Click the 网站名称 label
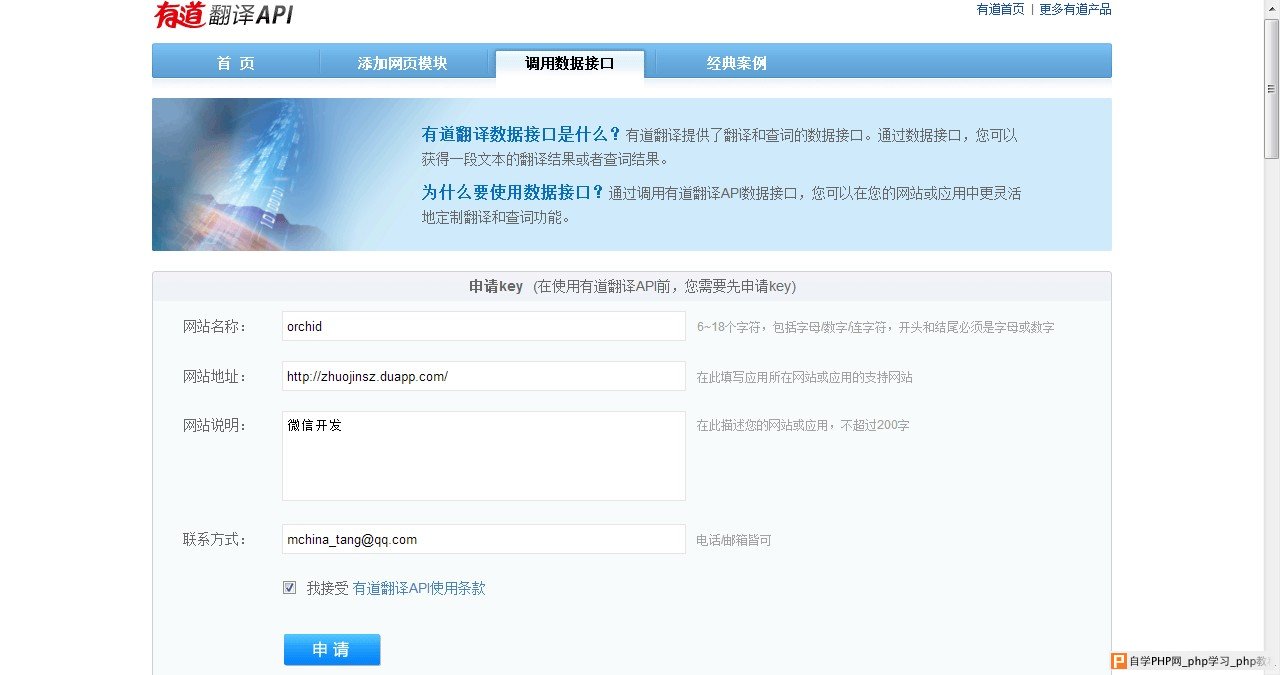 pyautogui.click(x=214, y=326)
